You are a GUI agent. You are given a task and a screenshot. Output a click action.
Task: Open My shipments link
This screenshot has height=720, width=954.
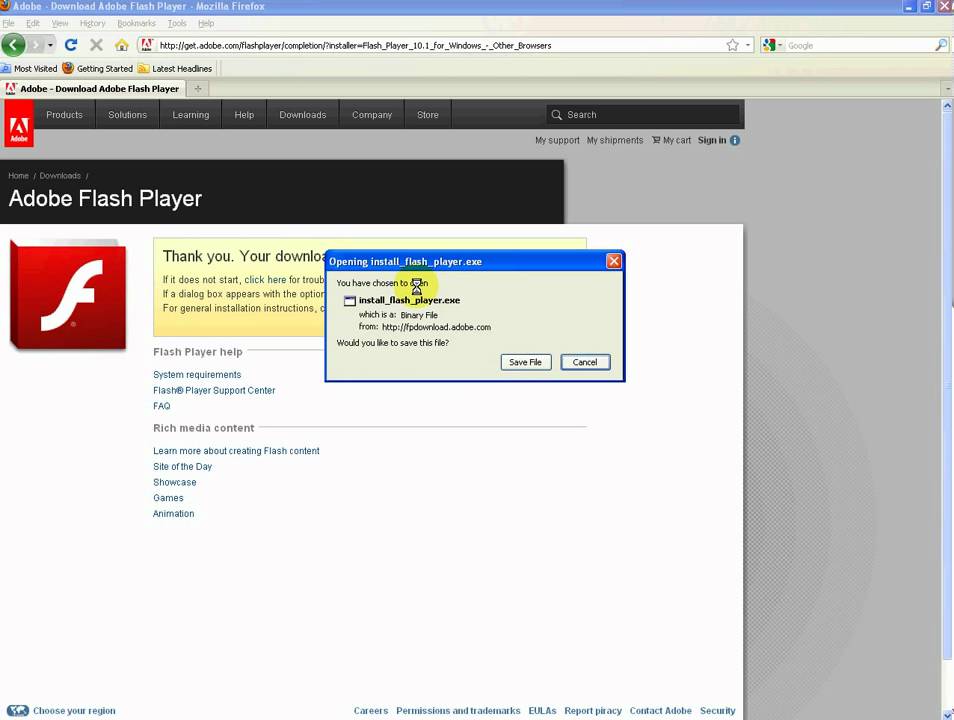coord(615,140)
